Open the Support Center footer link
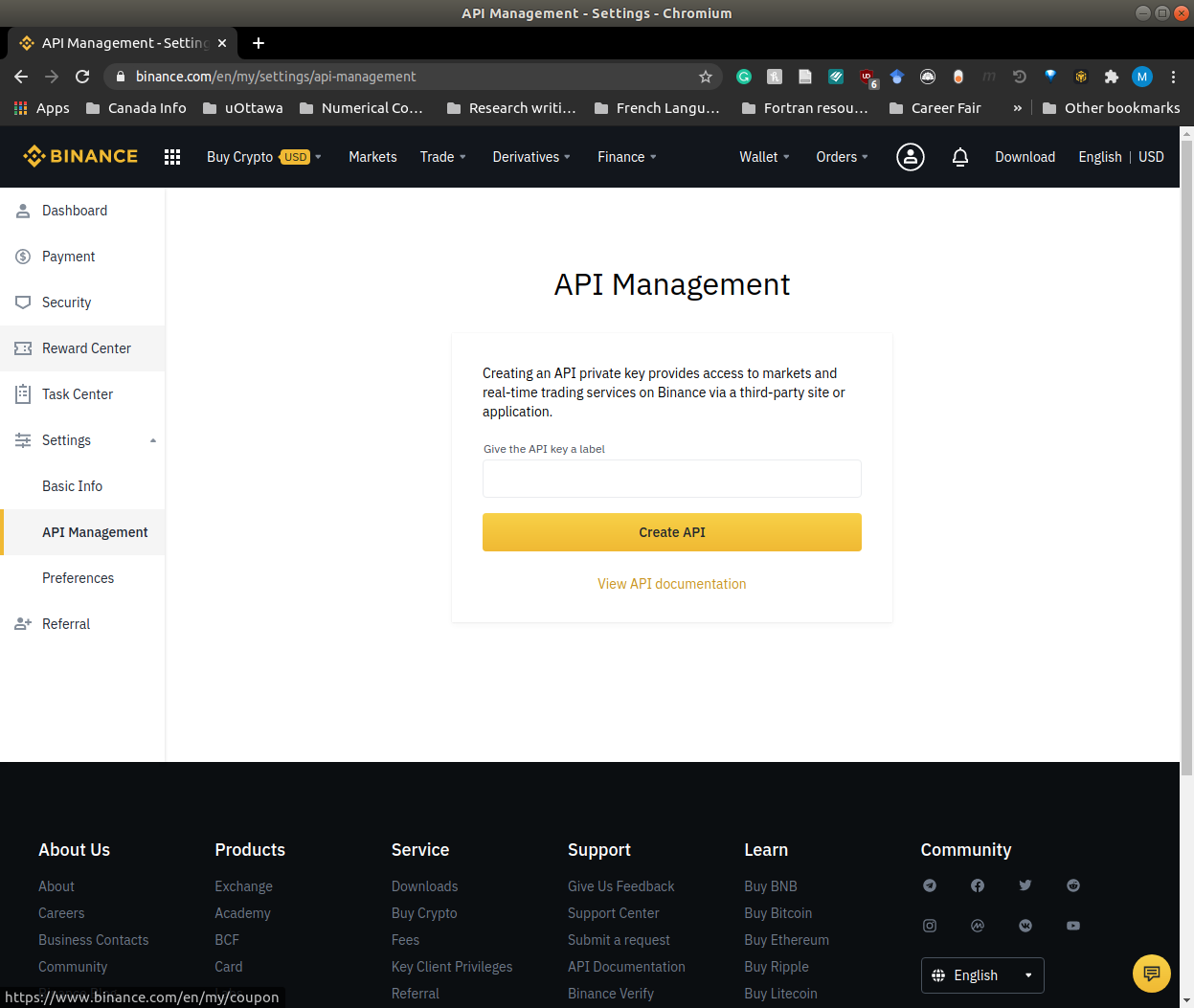The width and height of the screenshot is (1194, 1008). pyautogui.click(x=614, y=913)
